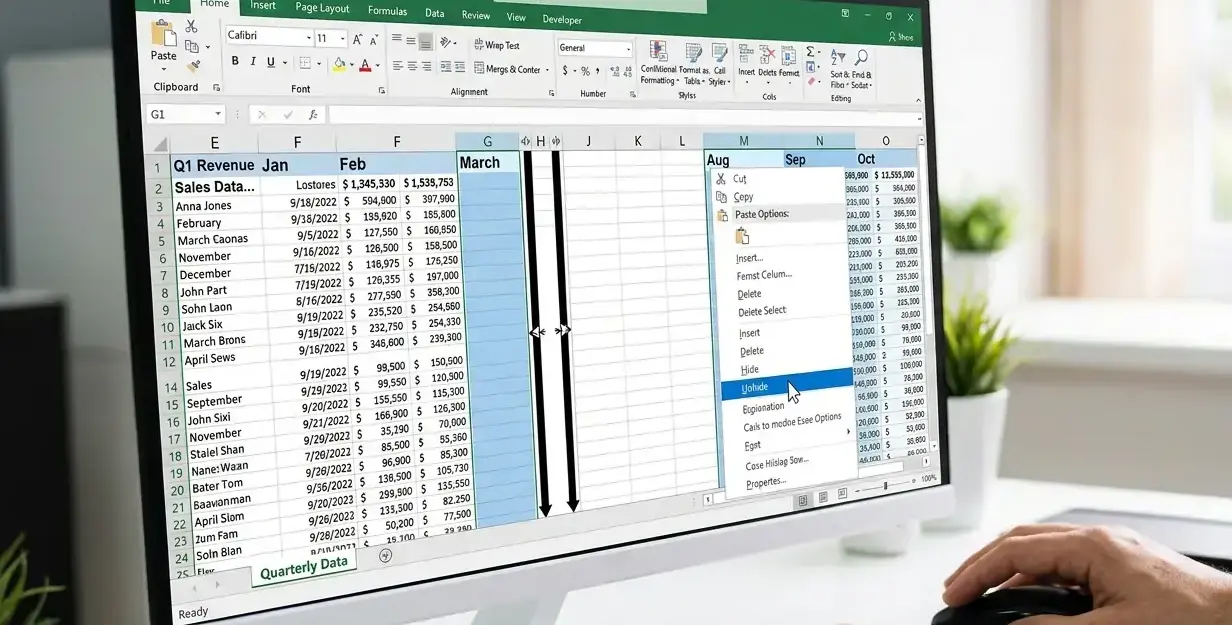Screen dimensions: 1232x625
Task: Toggle Italic formatting
Action: point(253,62)
